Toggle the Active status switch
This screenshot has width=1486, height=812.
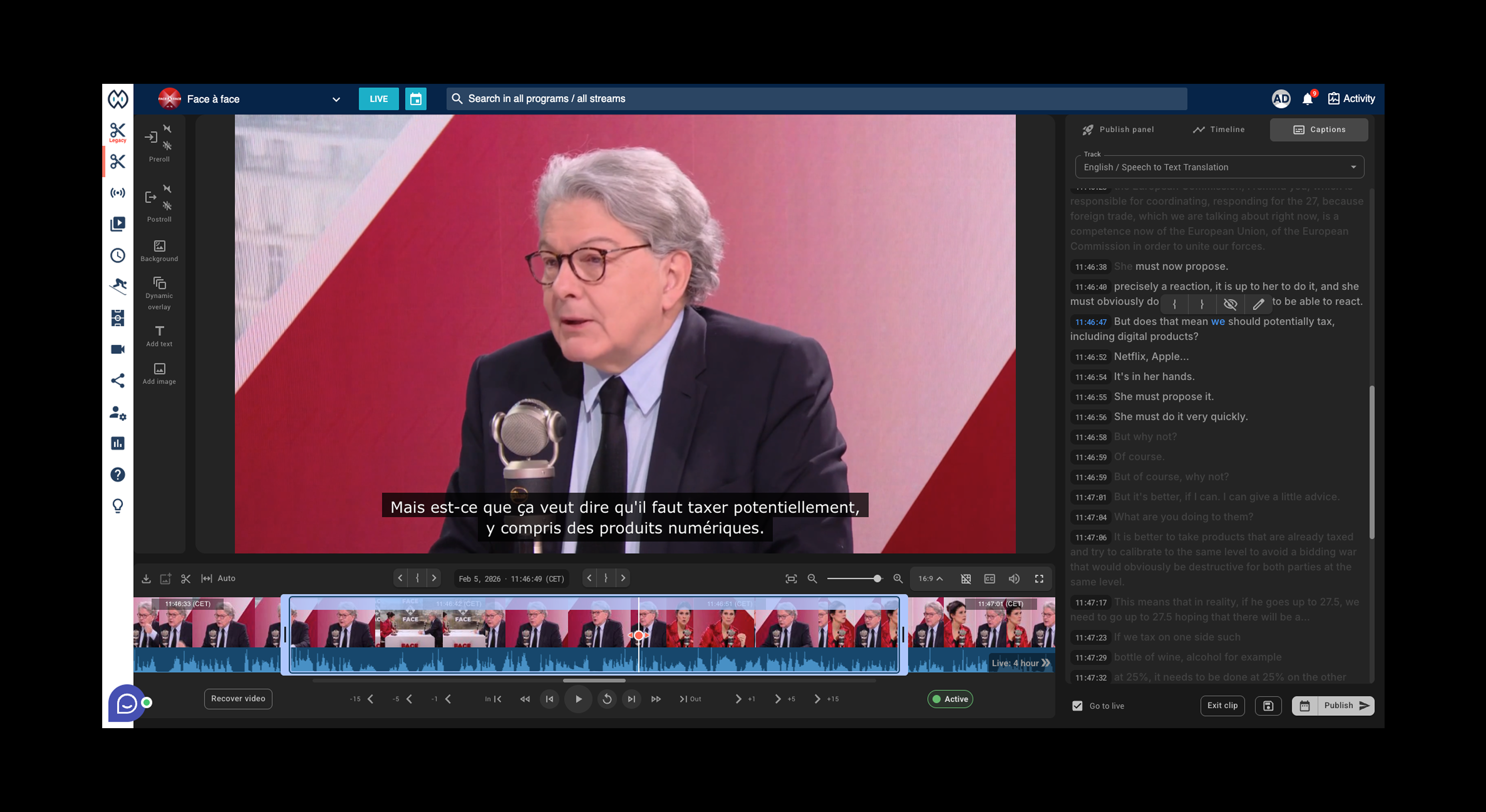pos(949,699)
